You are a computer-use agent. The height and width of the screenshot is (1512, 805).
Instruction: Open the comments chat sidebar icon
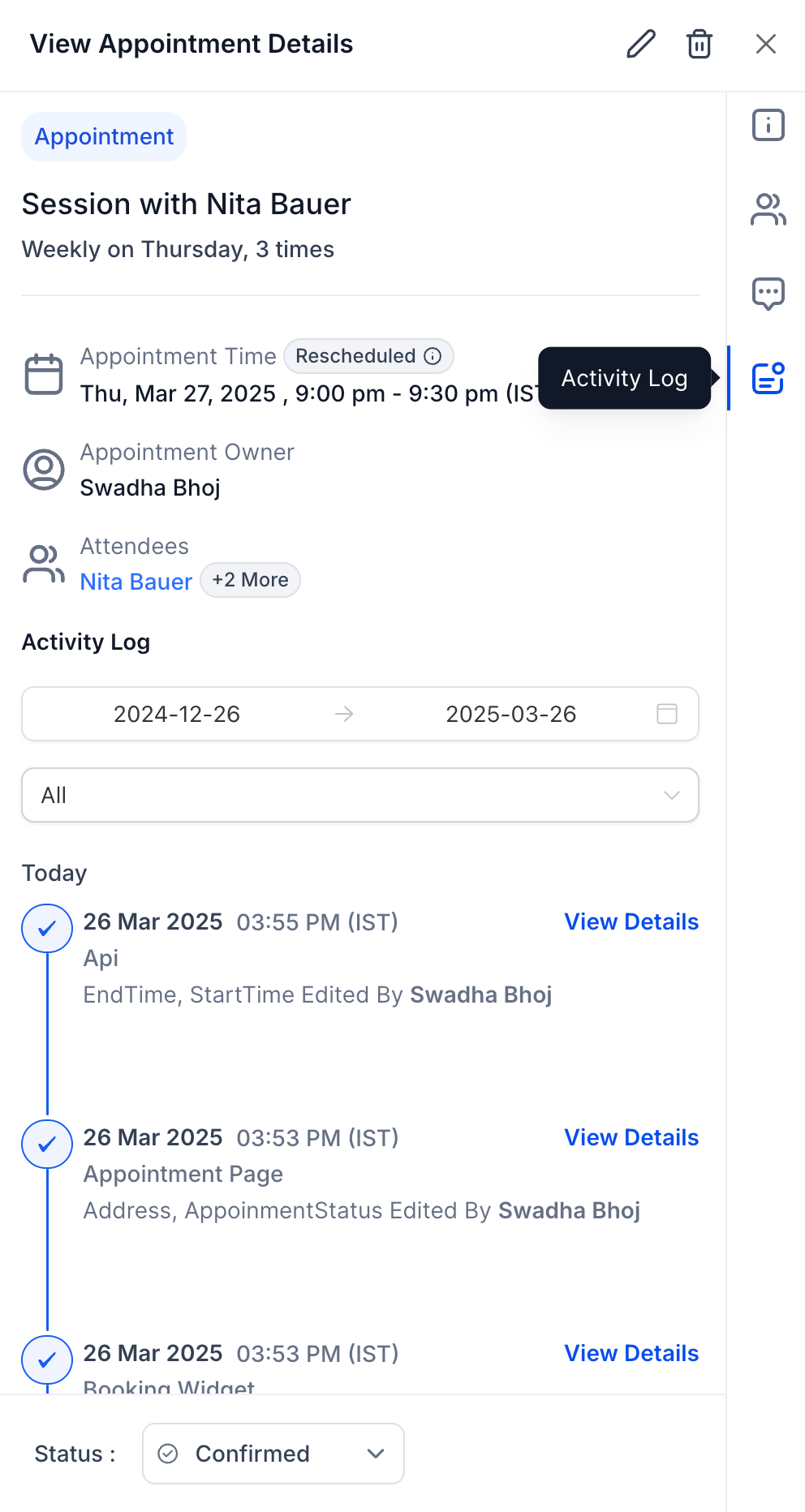(x=768, y=294)
